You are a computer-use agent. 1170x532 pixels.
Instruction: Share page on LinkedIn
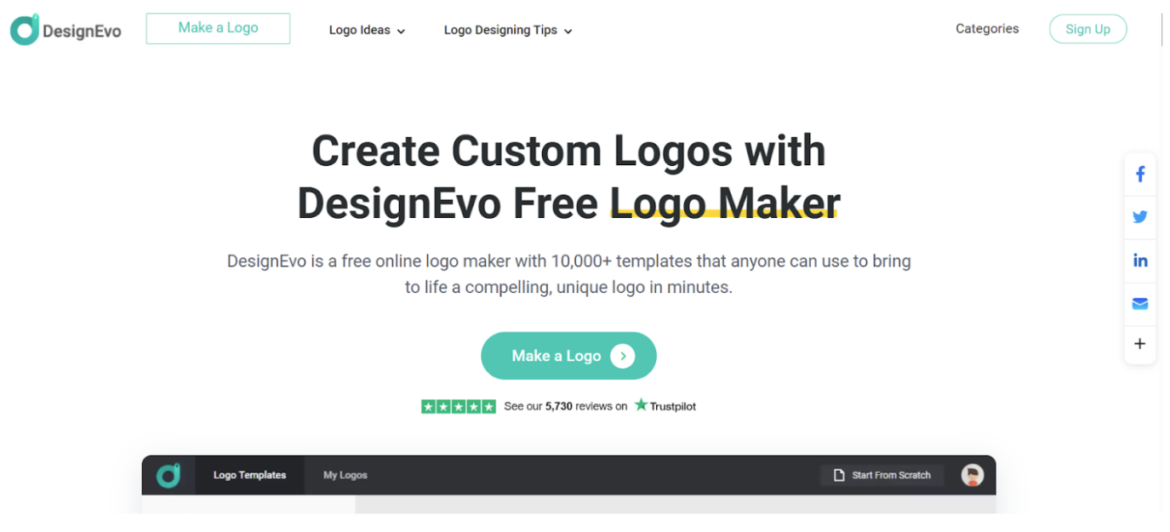click(x=1139, y=260)
